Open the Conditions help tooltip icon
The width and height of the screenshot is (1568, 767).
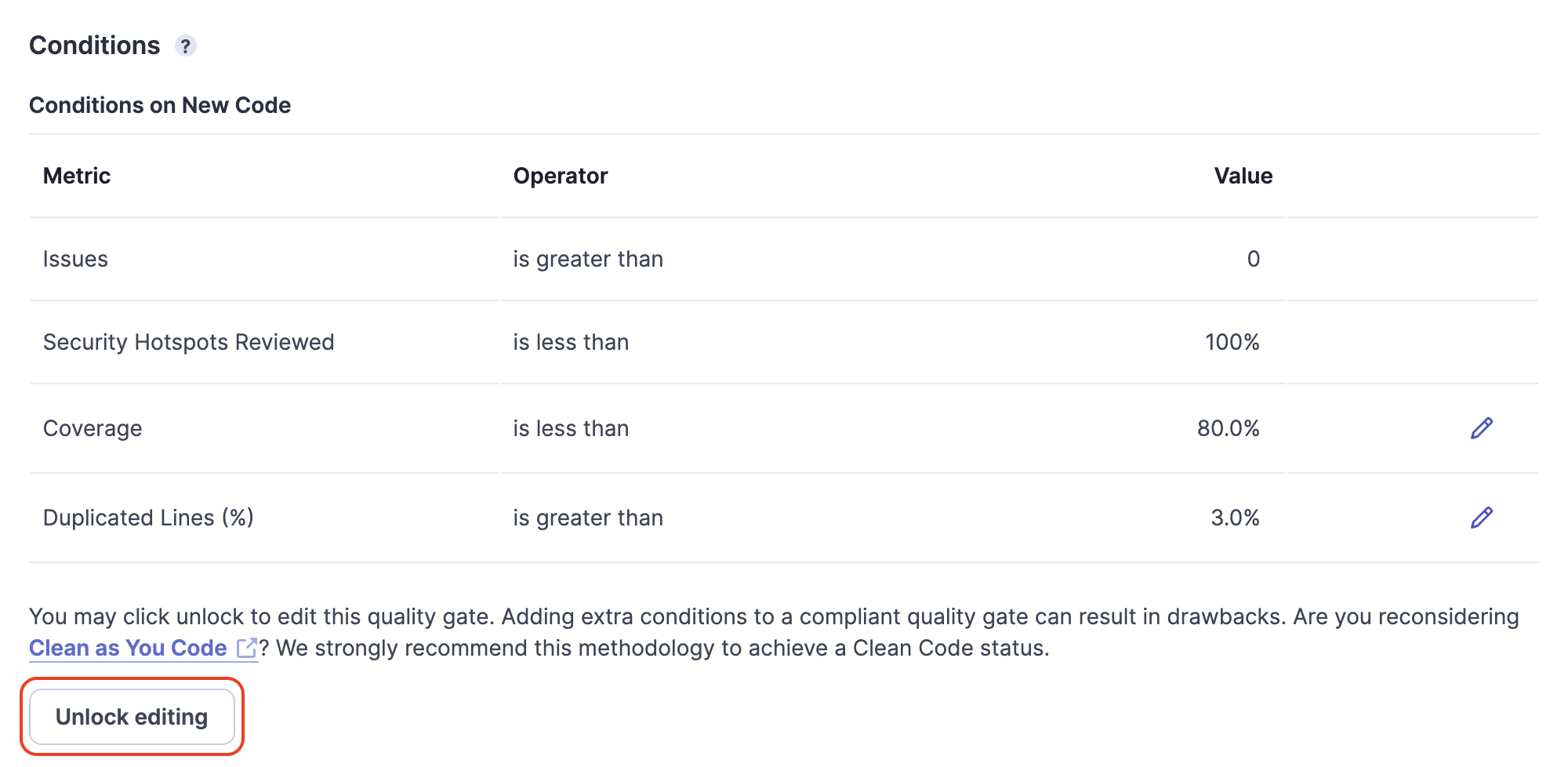pos(186,47)
